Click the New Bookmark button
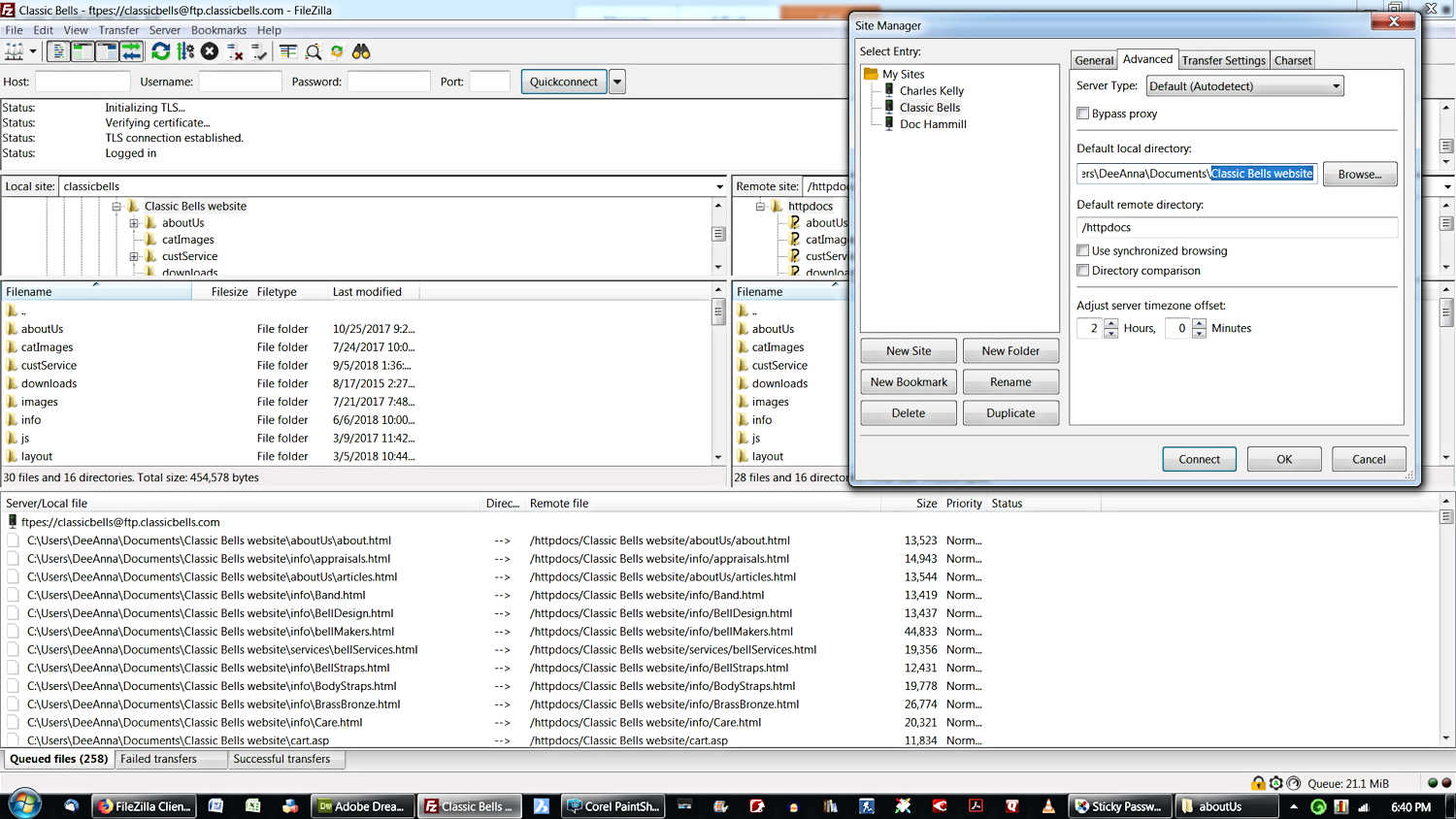Image resolution: width=1456 pixels, height=819 pixels. point(909,382)
